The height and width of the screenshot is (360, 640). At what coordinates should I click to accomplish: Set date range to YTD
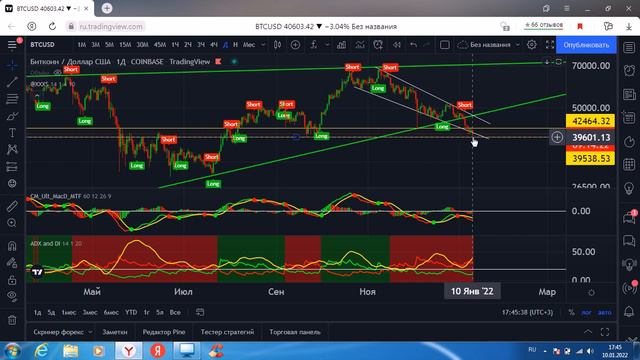(x=131, y=312)
